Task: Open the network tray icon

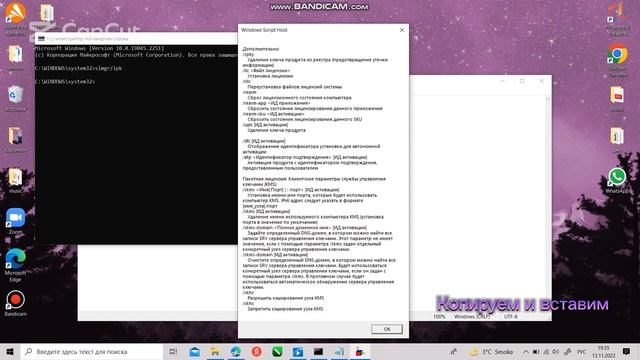Action: 546,351
